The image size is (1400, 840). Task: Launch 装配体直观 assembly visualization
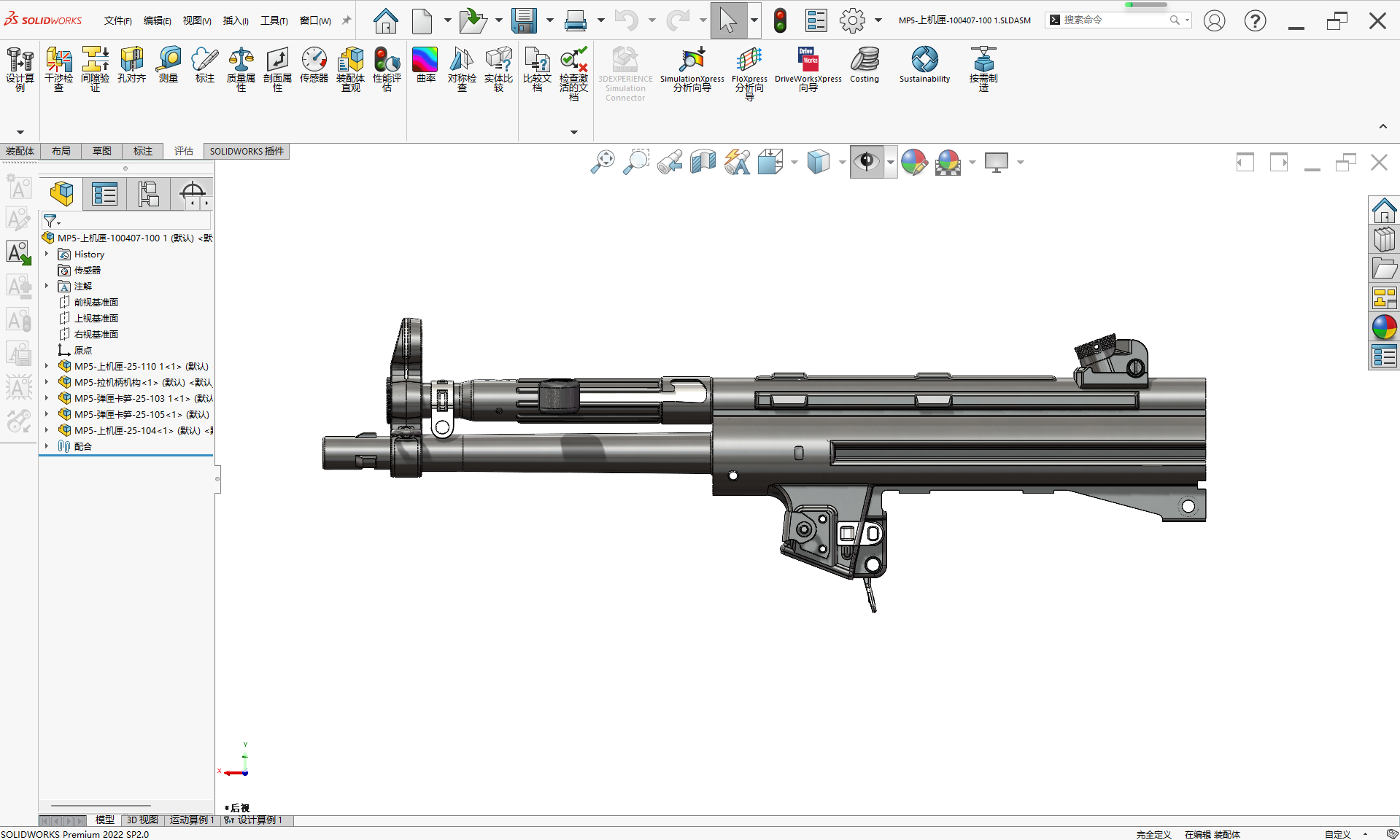tap(350, 69)
